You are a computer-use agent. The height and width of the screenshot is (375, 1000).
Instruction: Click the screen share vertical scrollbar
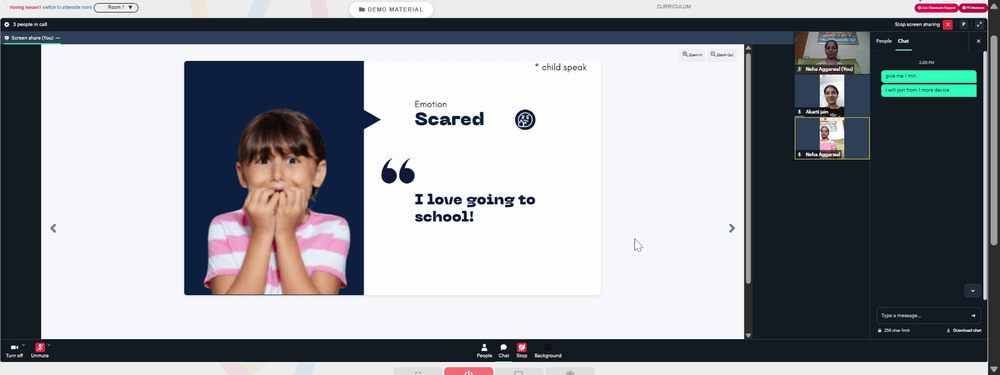749,169
